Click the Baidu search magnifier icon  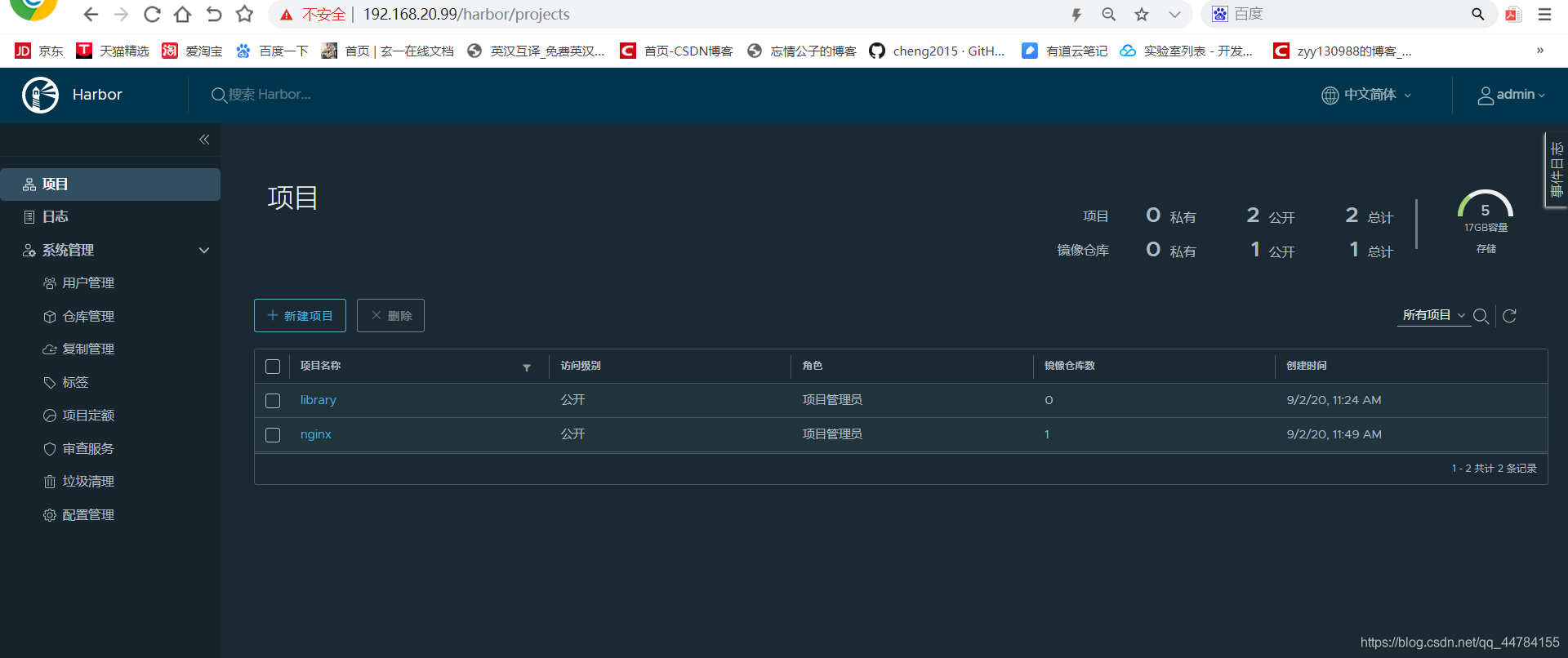coord(1477,14)
